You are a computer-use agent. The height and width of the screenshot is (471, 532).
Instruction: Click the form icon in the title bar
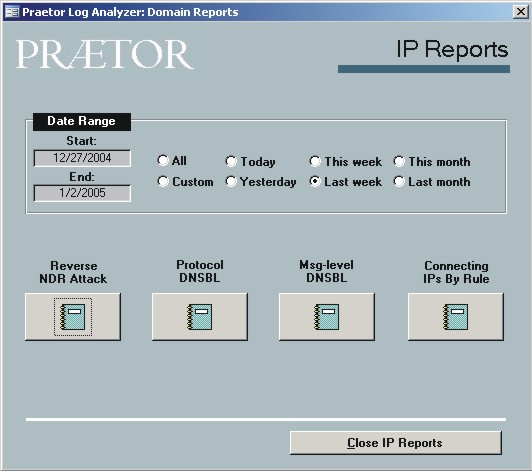(12, 12)
